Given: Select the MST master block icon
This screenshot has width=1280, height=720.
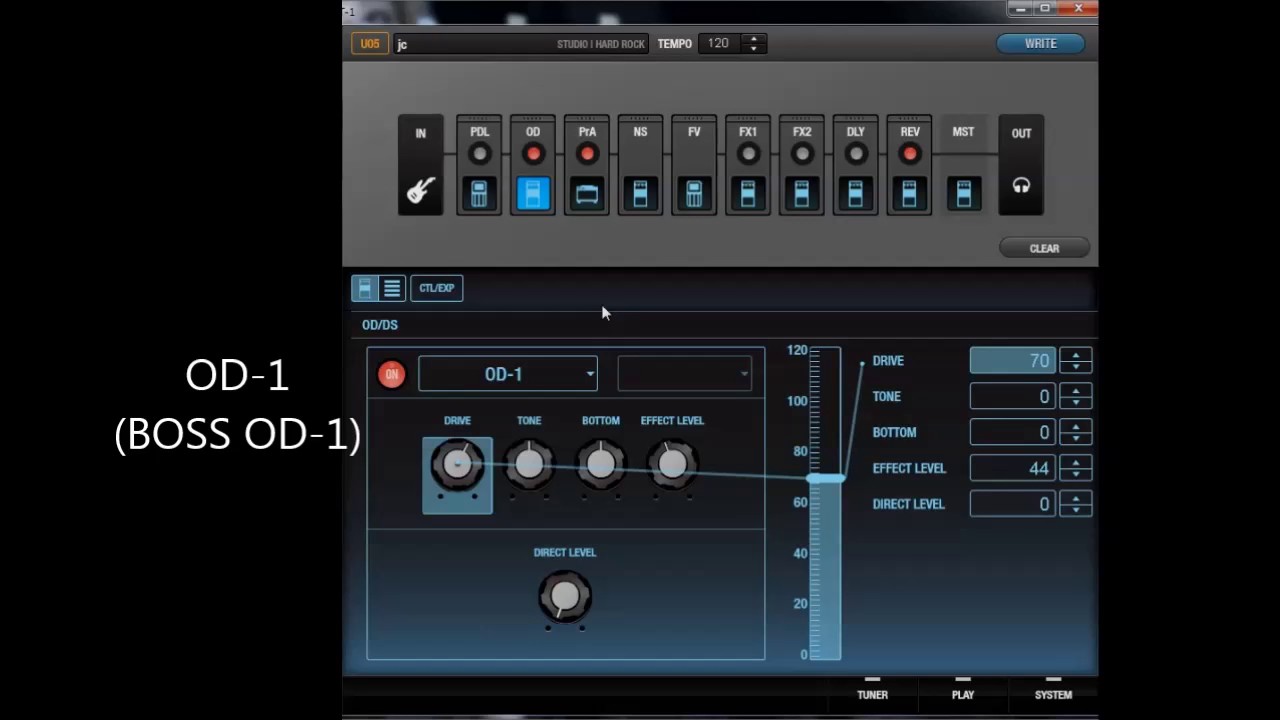Looking at the screenshot, I should tap(964, 194).
